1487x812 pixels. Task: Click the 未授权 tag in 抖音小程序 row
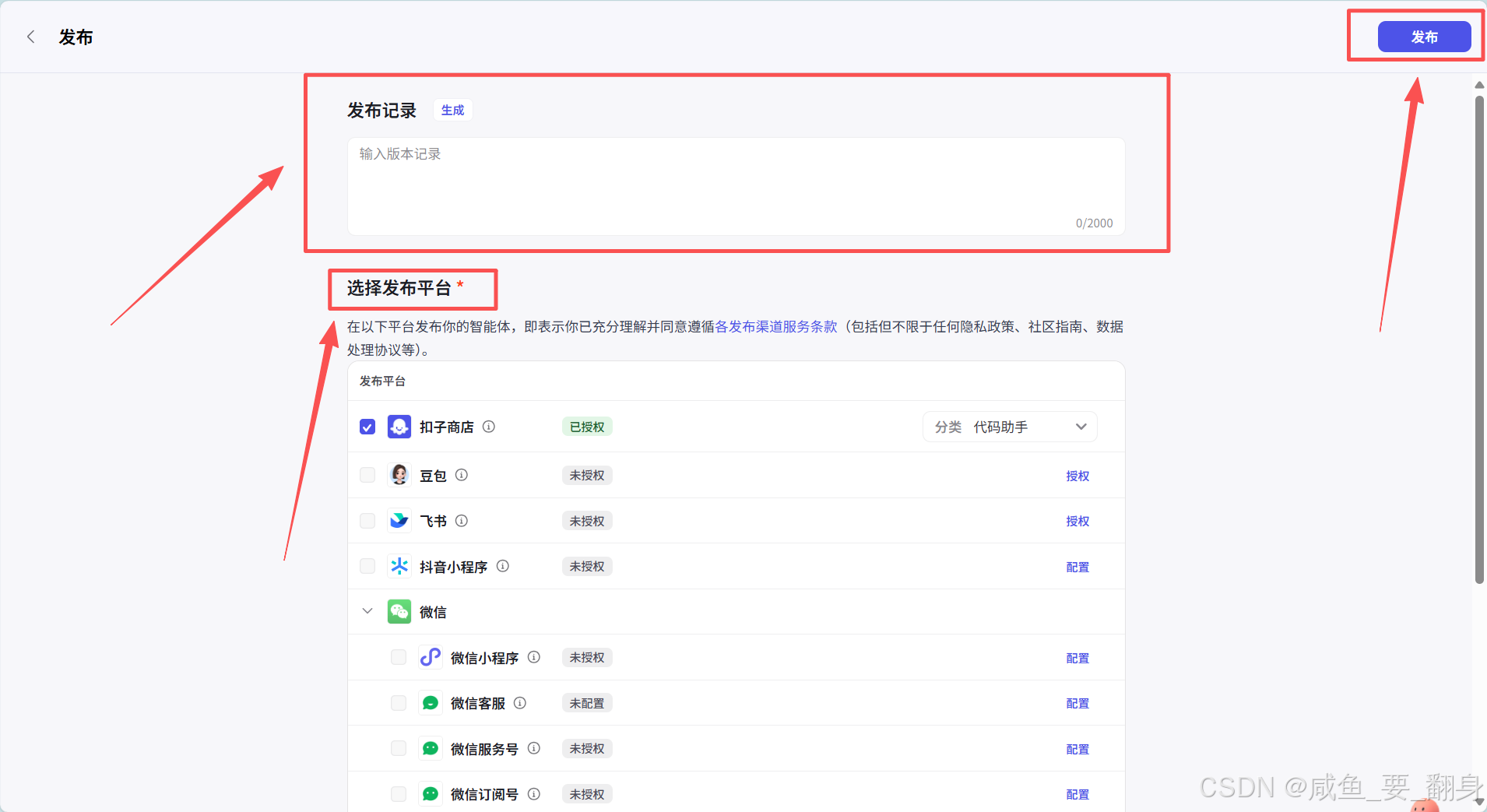(587, 566)
